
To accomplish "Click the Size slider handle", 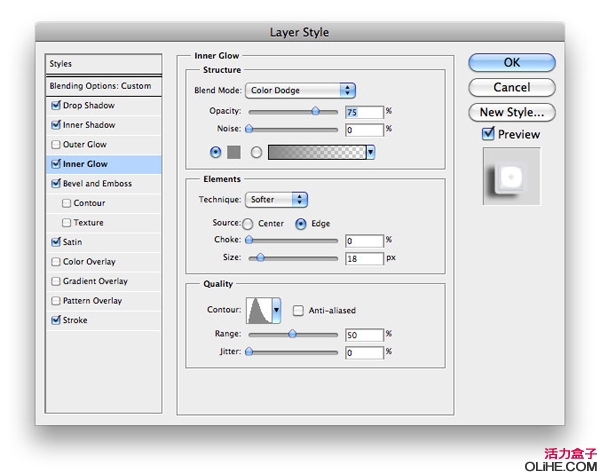I will (260, 258).
